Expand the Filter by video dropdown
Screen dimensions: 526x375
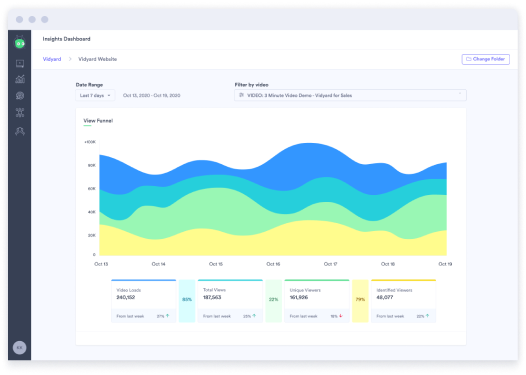350,95
